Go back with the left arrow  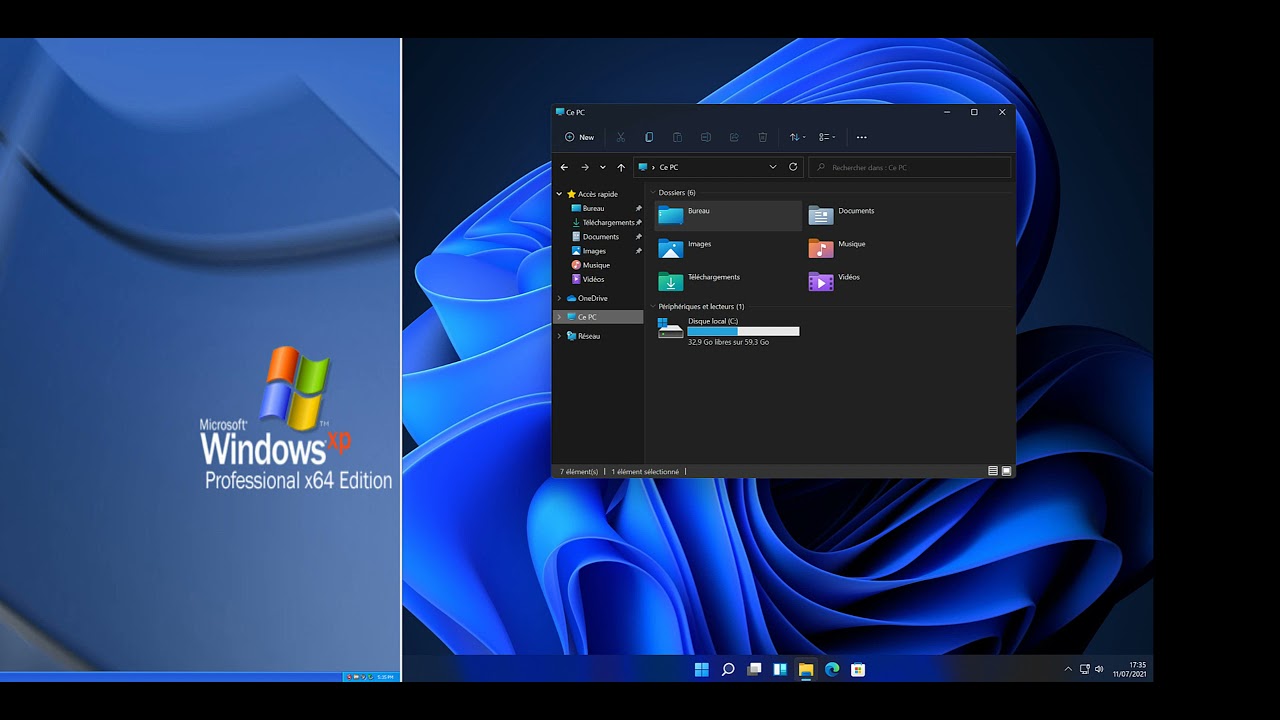click(564, 167)
